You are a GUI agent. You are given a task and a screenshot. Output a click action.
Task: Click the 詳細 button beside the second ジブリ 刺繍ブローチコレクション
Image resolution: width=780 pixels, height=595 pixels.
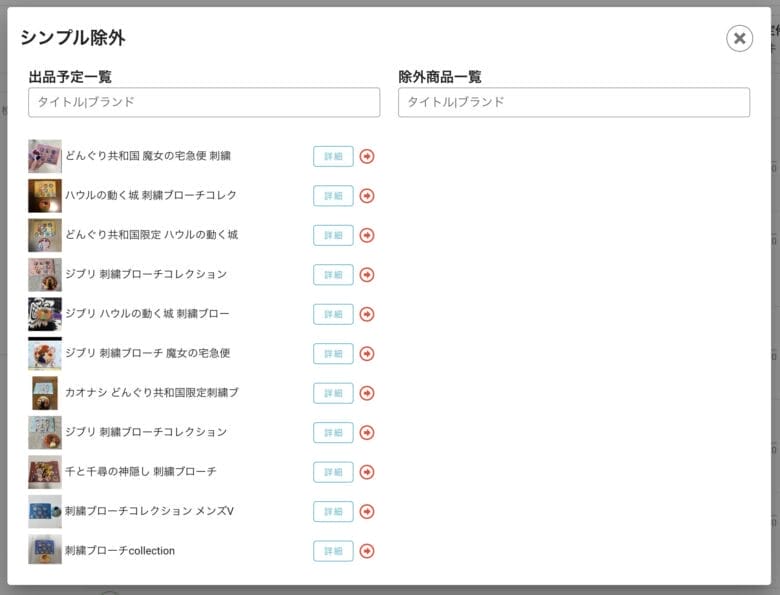pyautogui.click(x=333, y=432)
